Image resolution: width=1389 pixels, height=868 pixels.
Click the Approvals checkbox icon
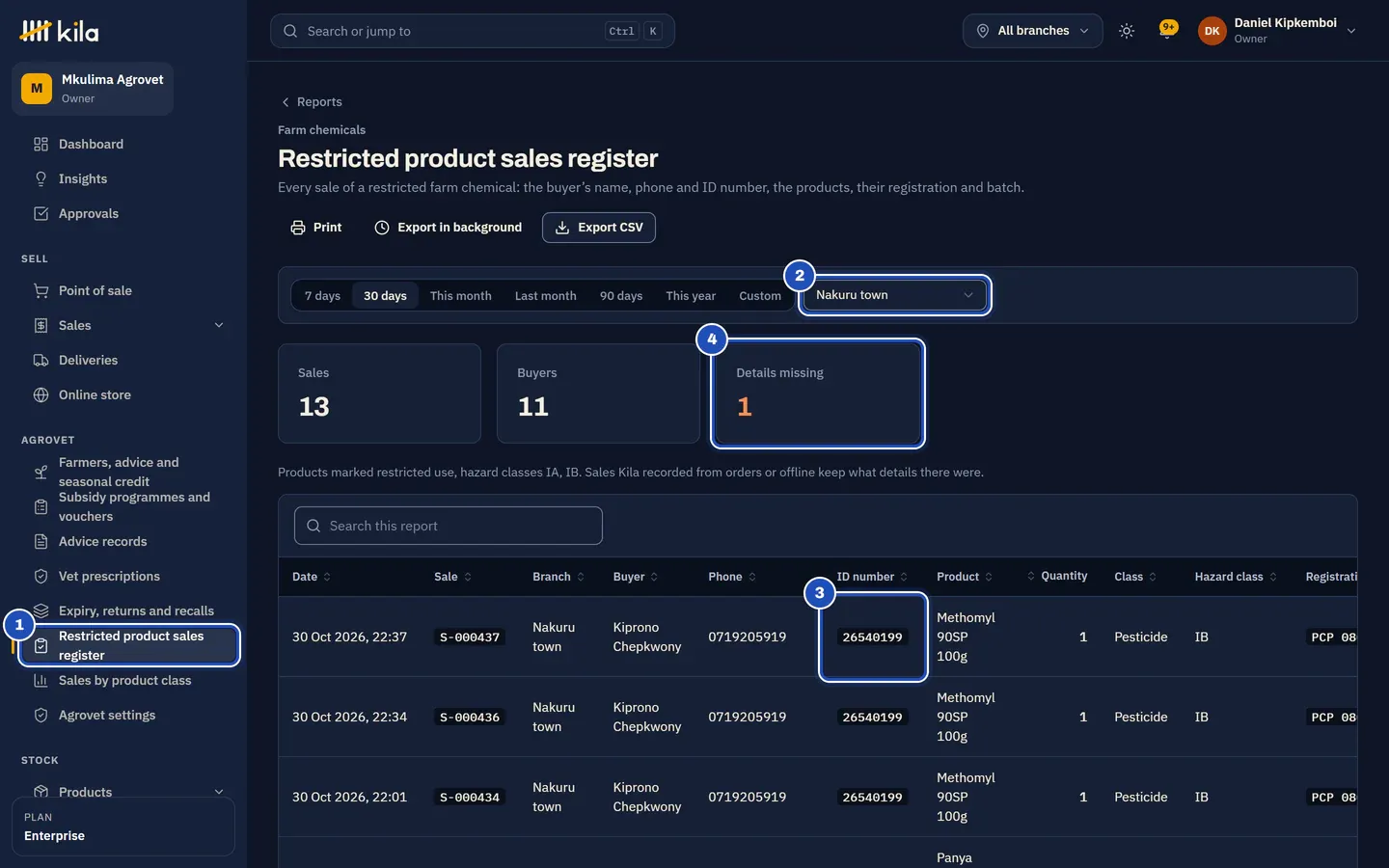[41, 213]
